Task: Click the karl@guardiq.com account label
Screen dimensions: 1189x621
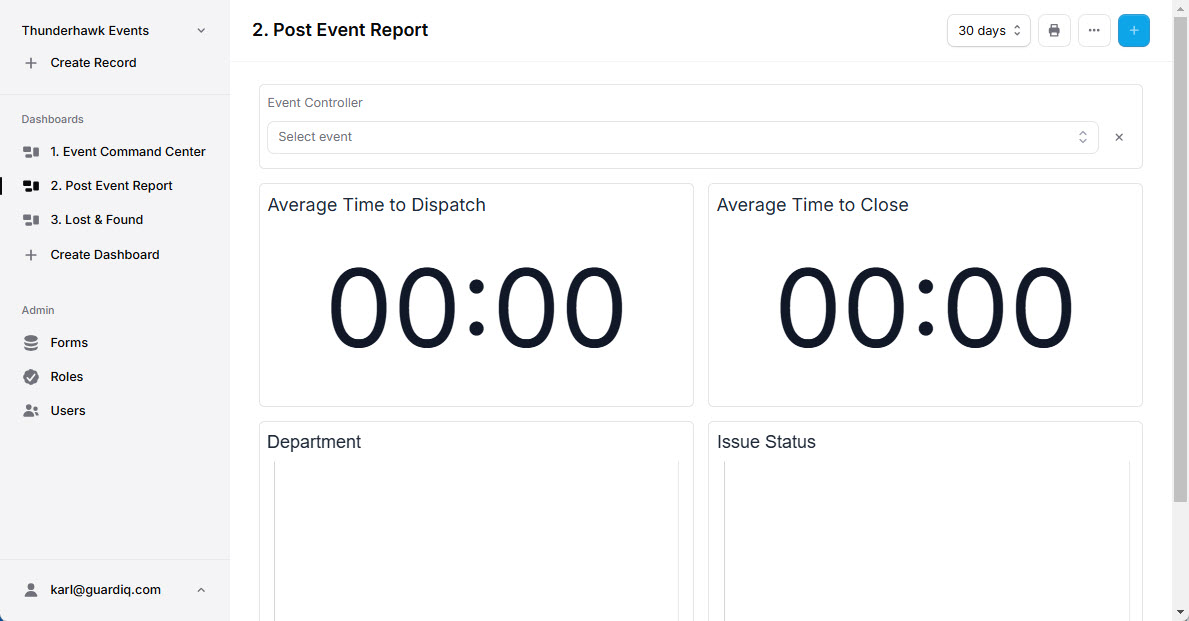Action: 105,590
